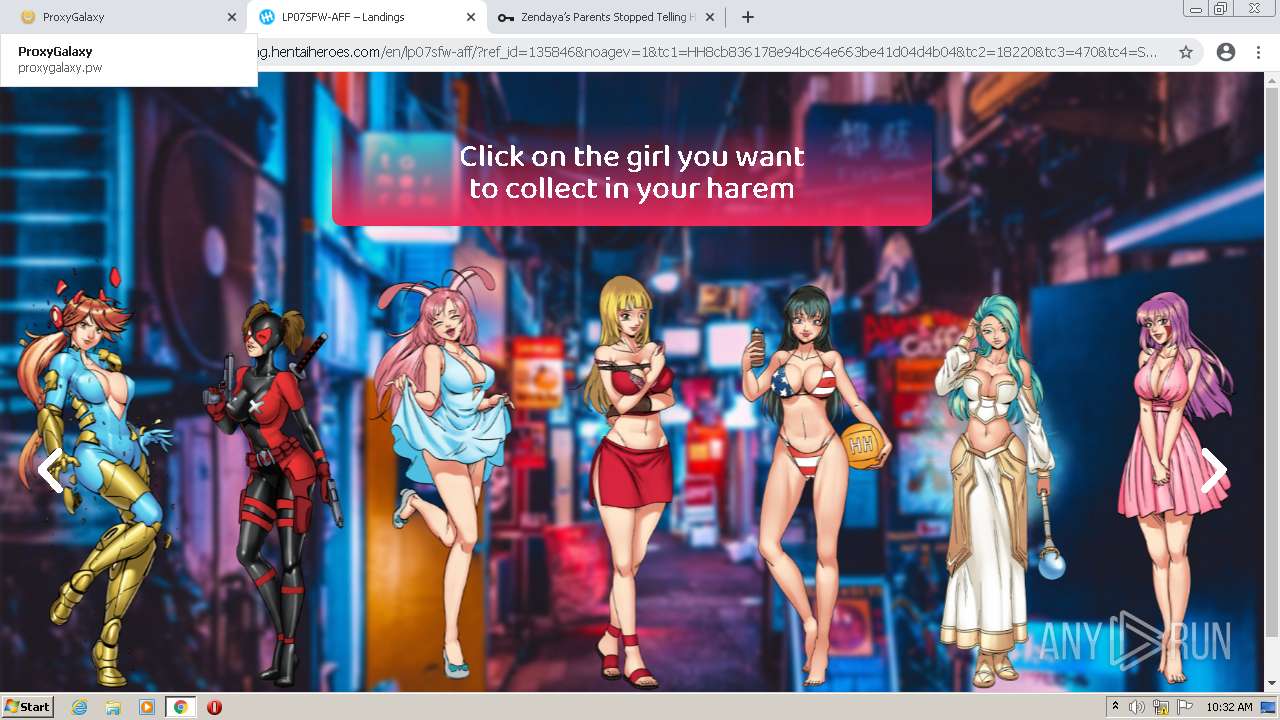Open the media player taskbar icon
The image size is (1280, 720).
point(147,707)
